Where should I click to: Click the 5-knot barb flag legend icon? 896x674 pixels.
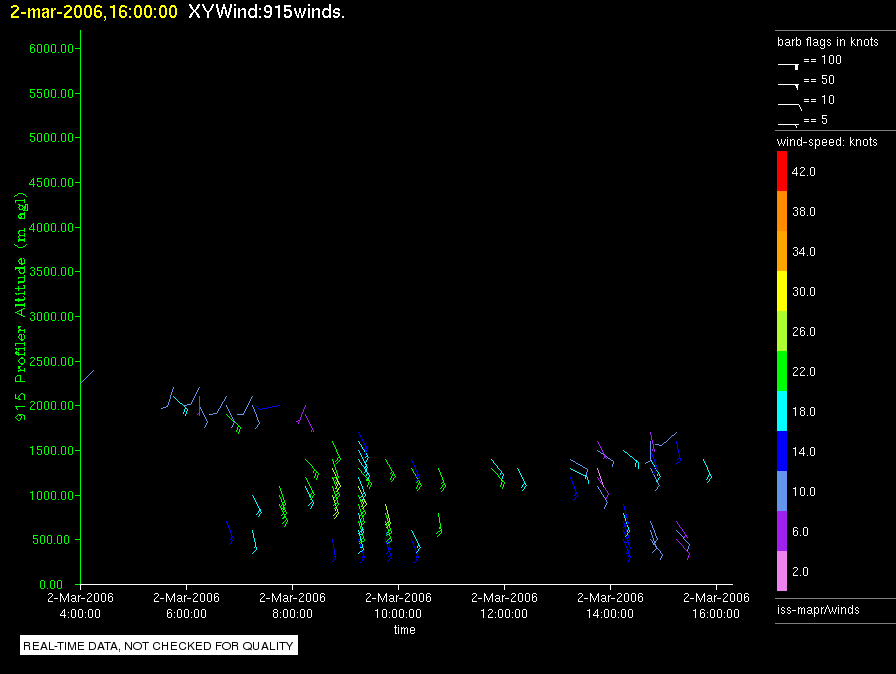pos(789,122)
